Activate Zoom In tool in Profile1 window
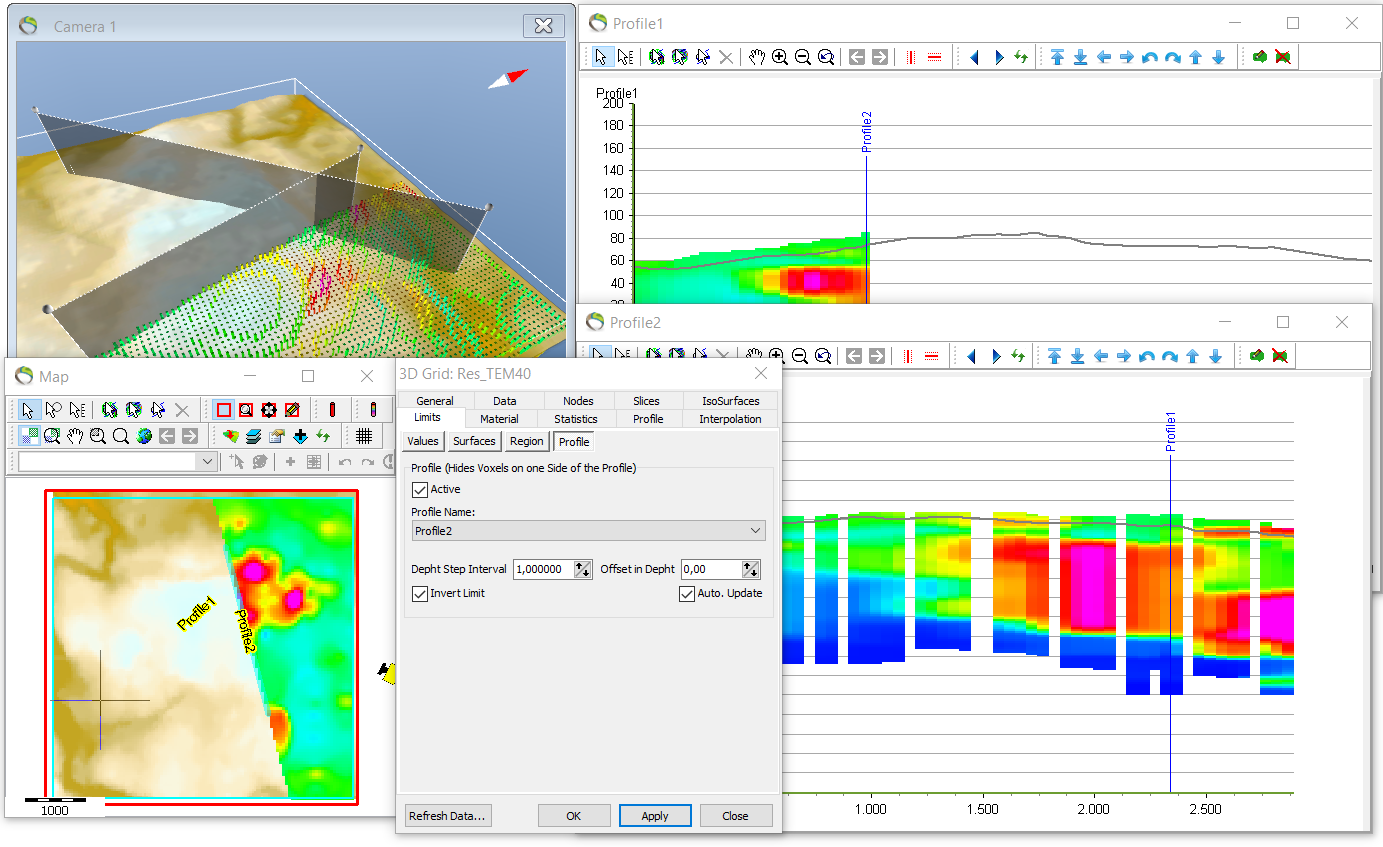Image resolution: width=1383 pixels, height=847 pixels. 780,57
